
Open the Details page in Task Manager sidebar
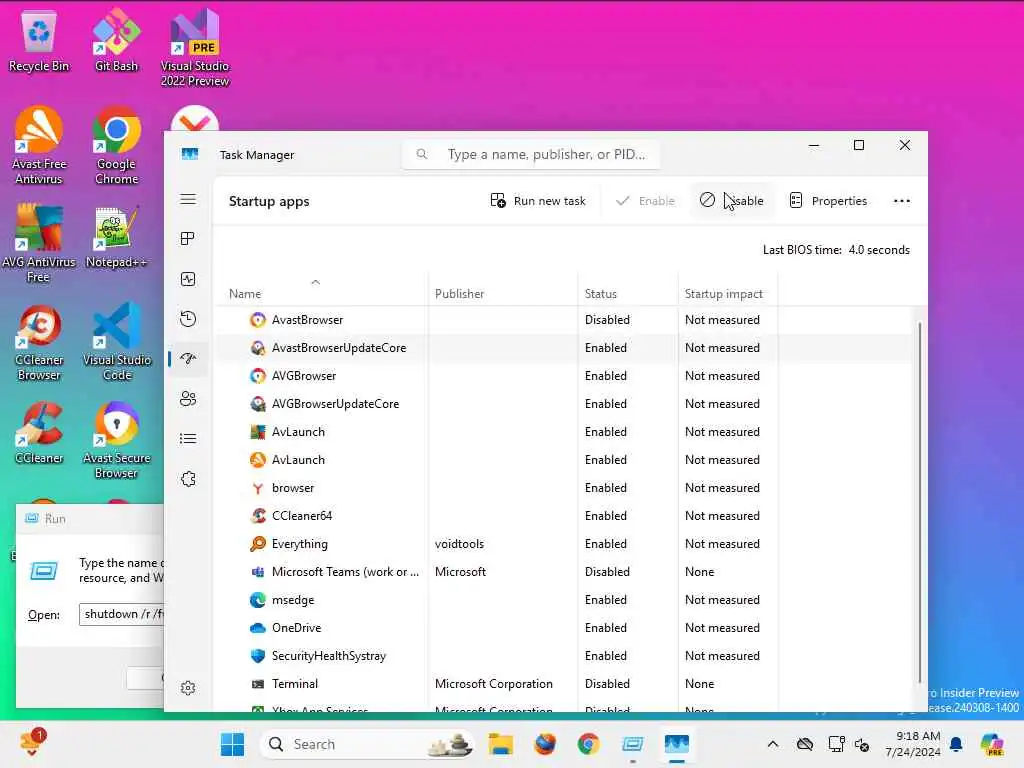pyautogui.click(x=188, y=438)
